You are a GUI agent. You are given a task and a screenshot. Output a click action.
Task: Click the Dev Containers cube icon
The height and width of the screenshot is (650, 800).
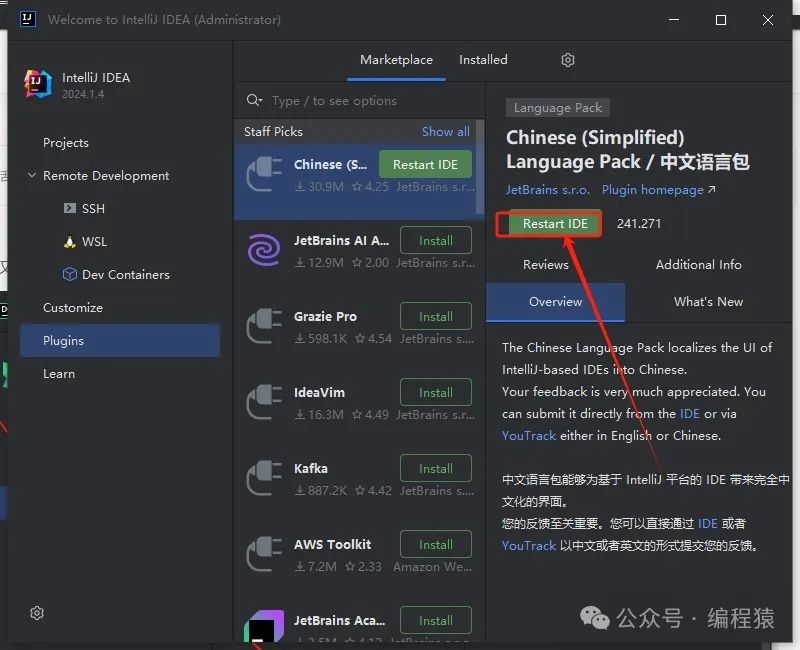point(70,275)
